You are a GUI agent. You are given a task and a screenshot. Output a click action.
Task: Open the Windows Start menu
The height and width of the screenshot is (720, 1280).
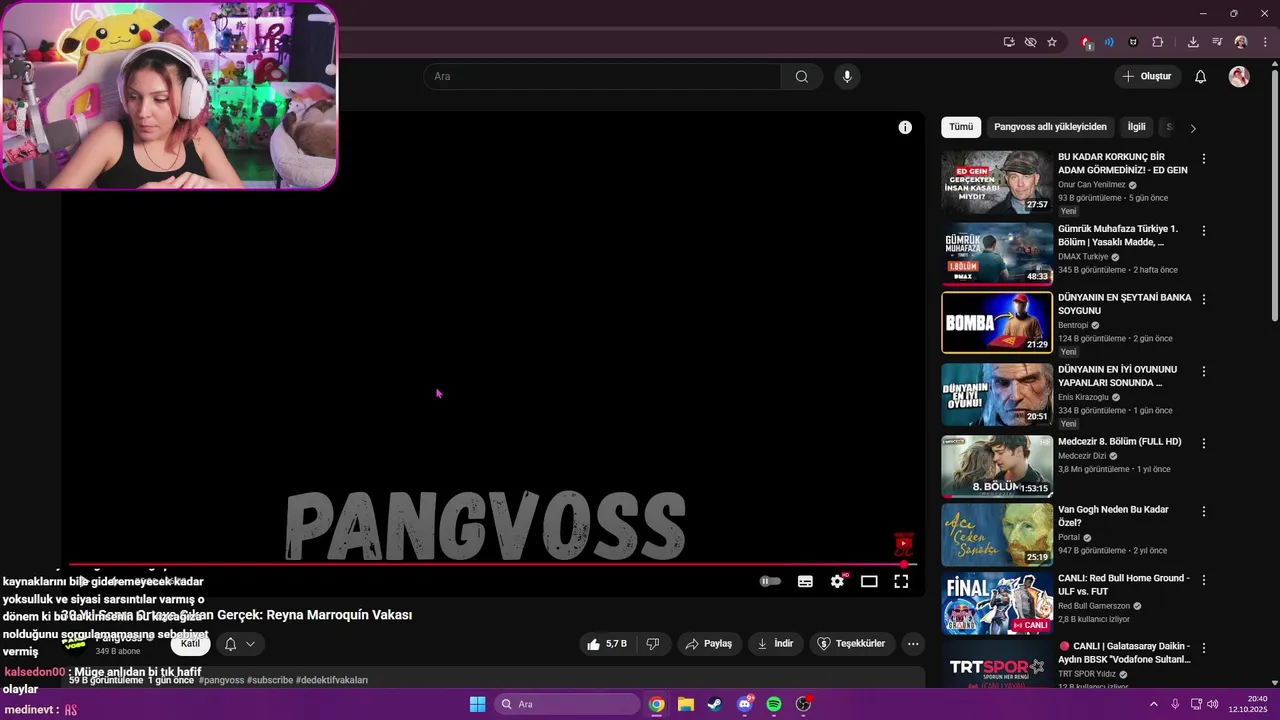[477, 704]
